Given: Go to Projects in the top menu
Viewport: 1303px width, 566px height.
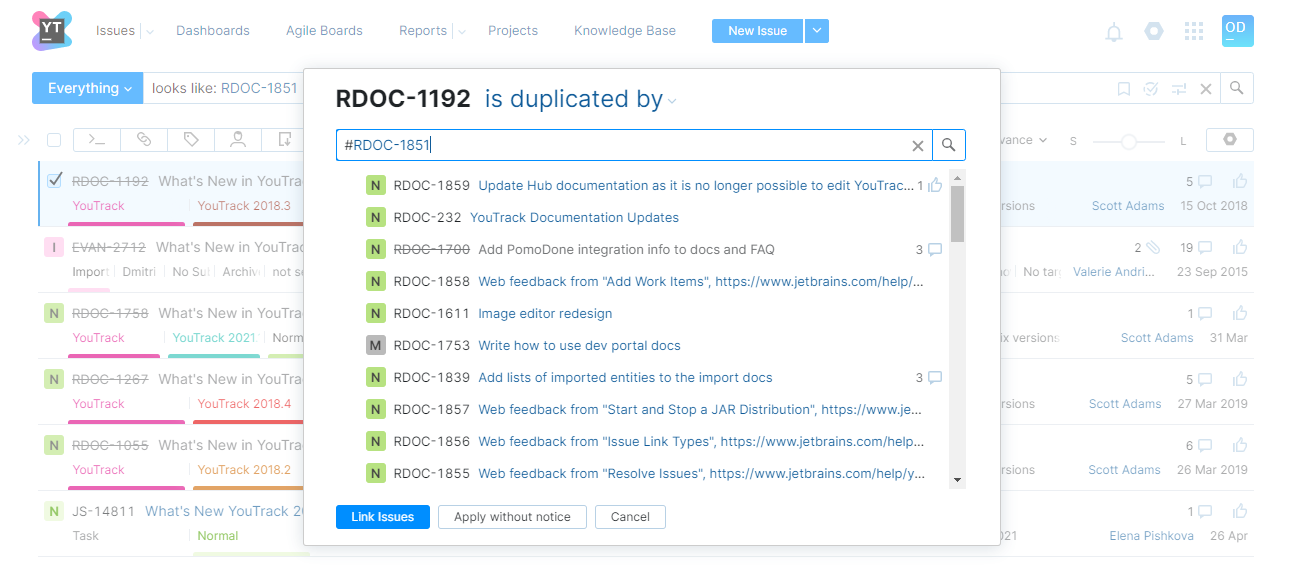Looking at the screenshot, I should coord(513,31).
